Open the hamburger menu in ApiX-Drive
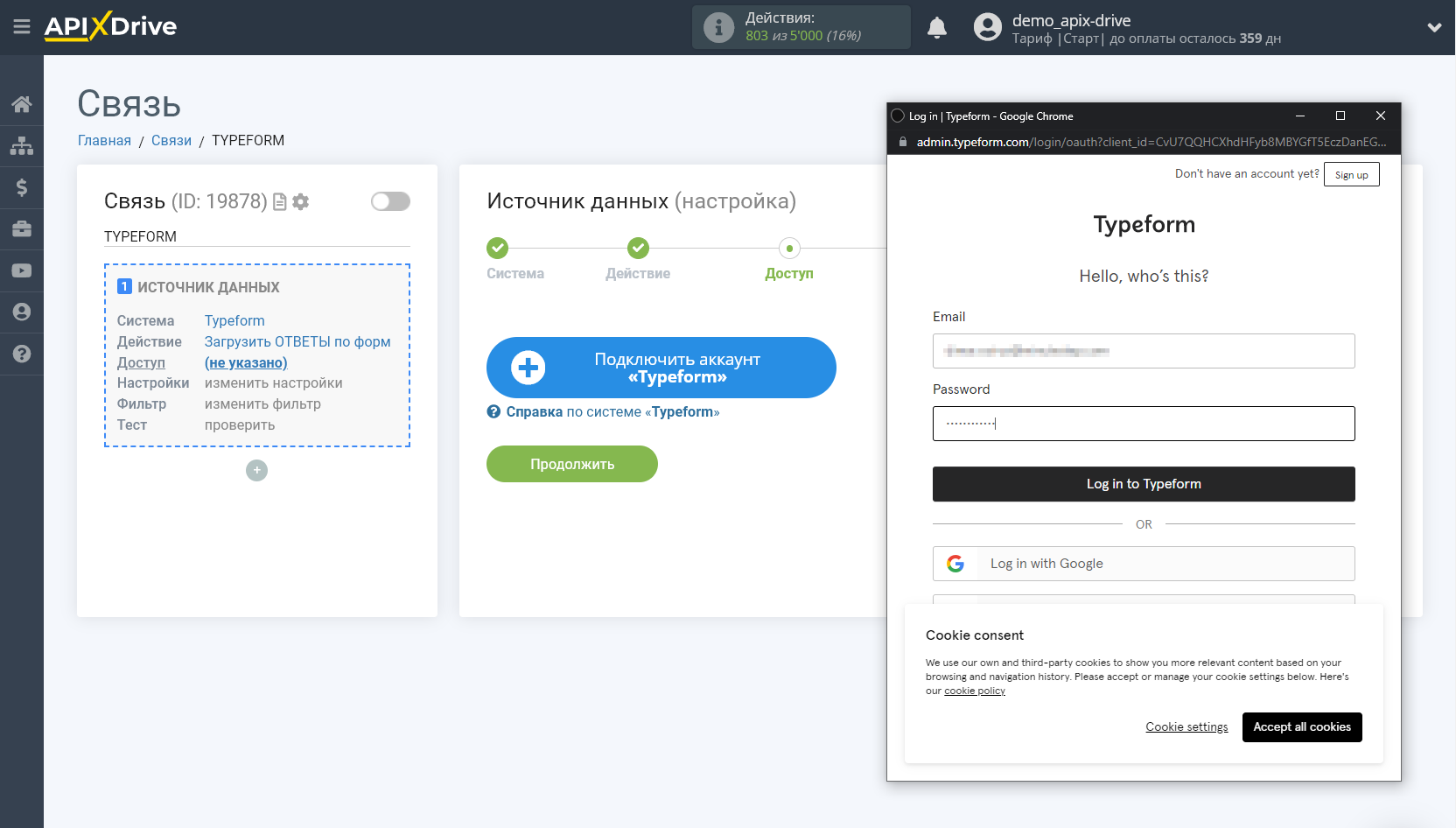This screenshot has width=1456, height=828. point(22,27)
